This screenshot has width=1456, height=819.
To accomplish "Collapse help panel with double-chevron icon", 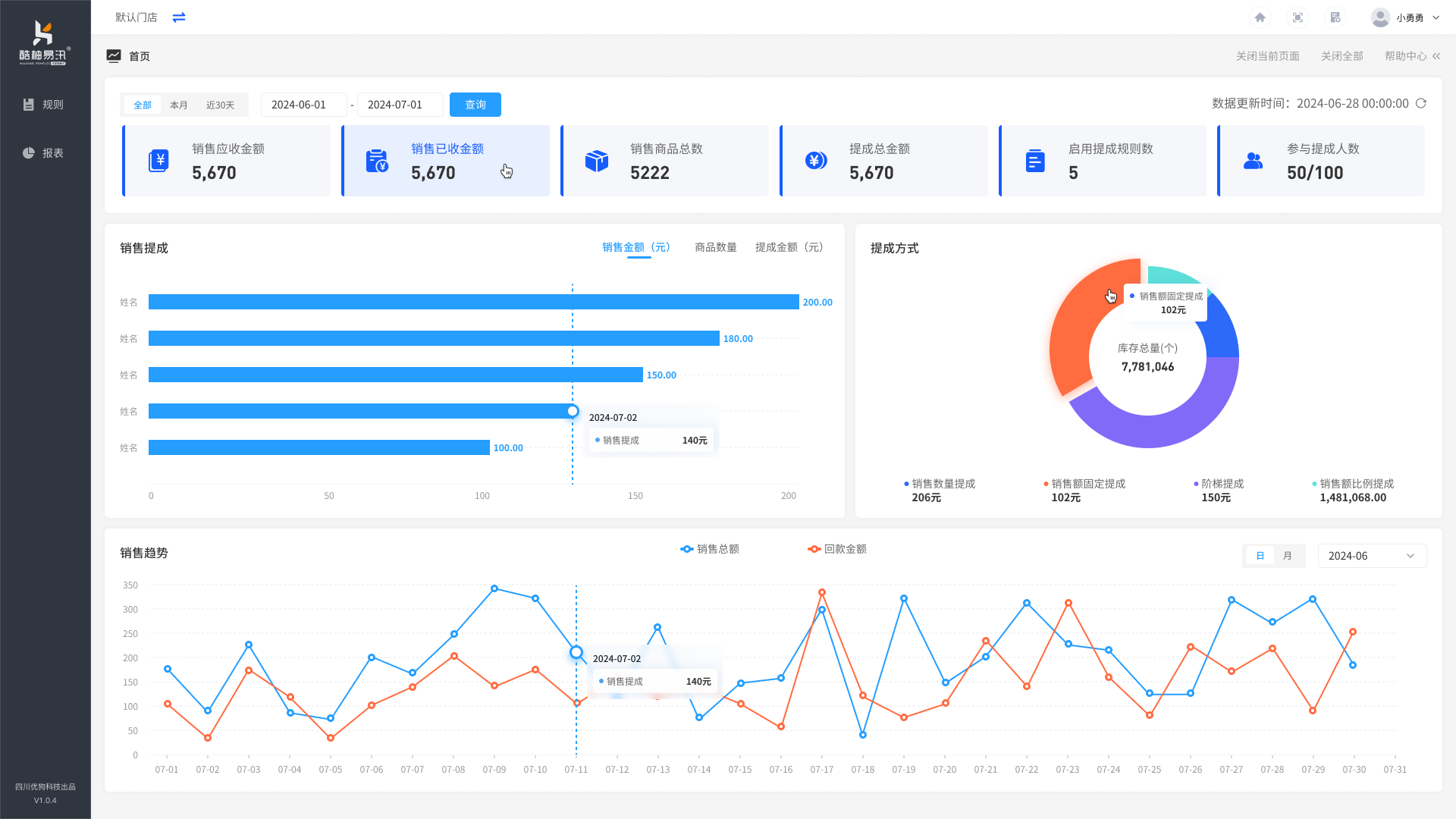I will (1436, 56).
